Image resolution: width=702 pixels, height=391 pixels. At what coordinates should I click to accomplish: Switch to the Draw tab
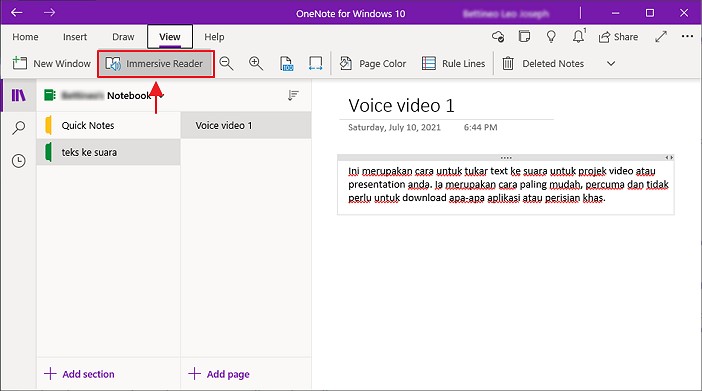click(123, 37)
